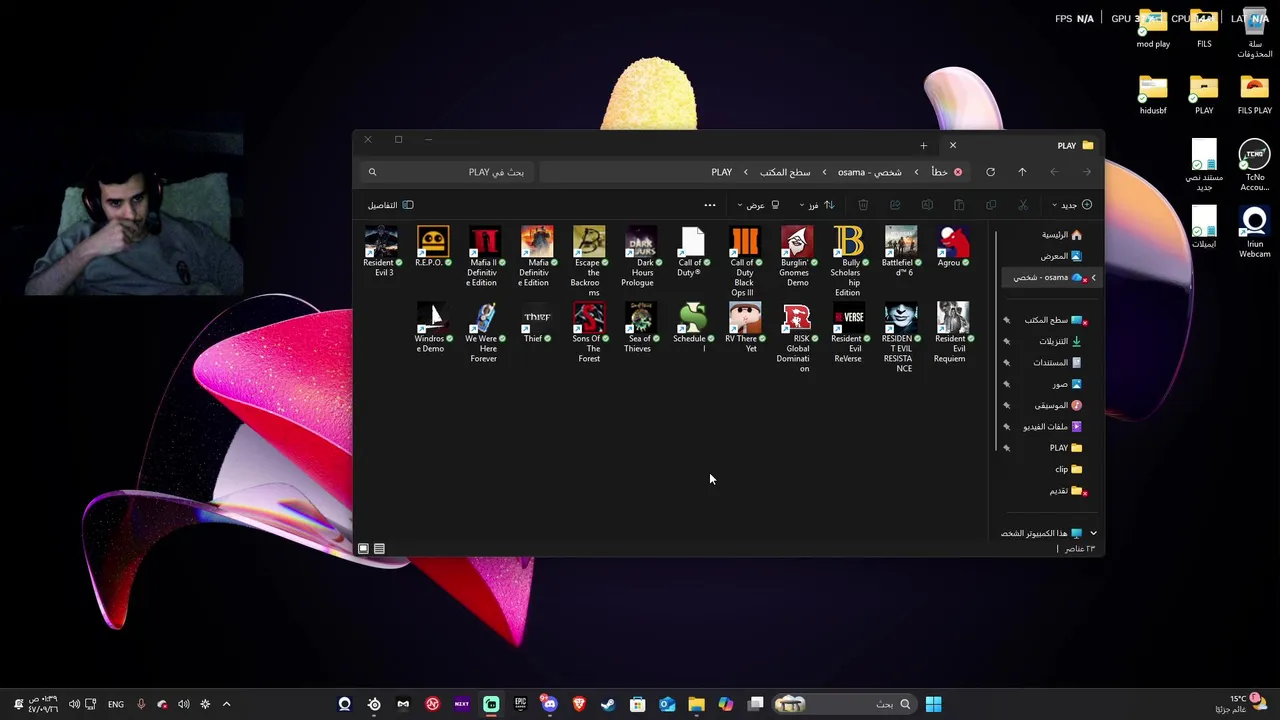Open the FILS PLAY desktop folder
The height and width of the screenshot is (720, 1280).
(1254, 96)
